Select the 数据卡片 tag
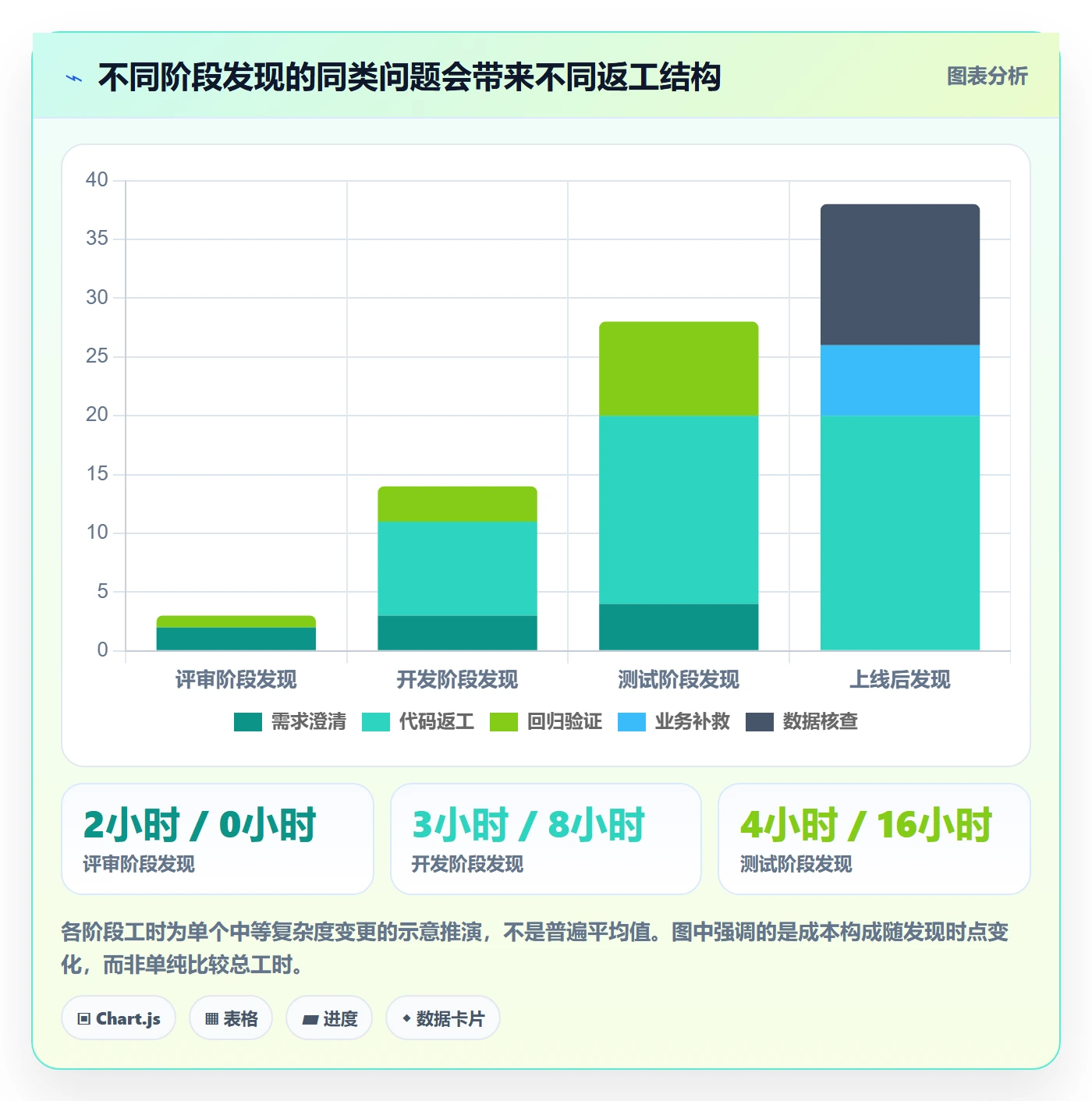 (x=443, y=1018)
